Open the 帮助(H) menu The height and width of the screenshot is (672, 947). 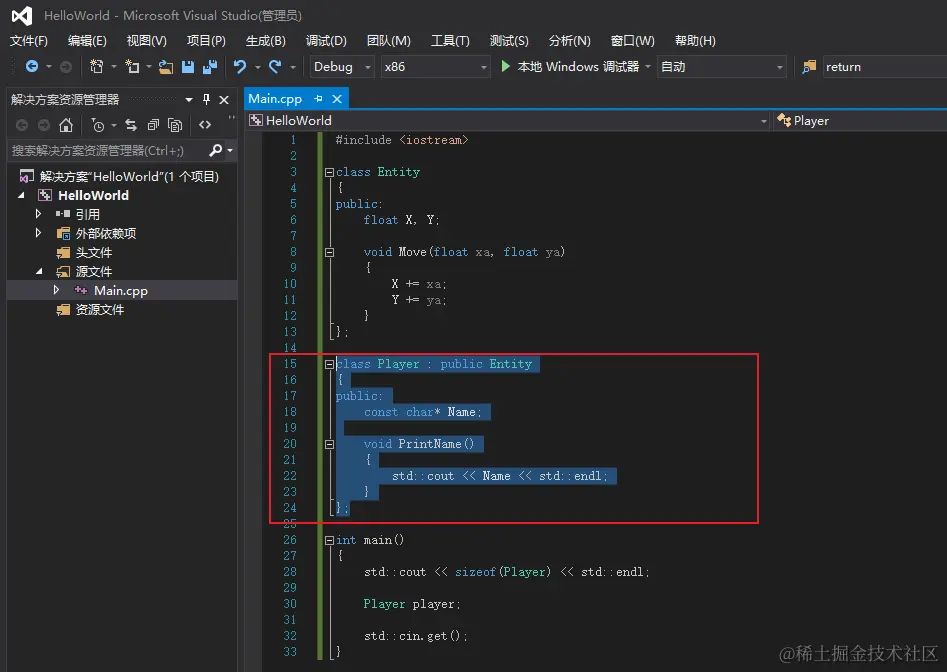pos(695,40)
